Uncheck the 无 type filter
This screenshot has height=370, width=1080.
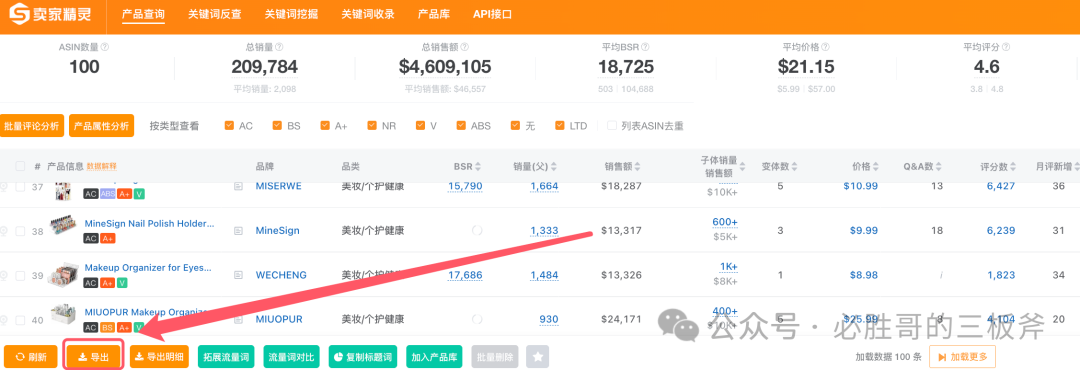click(515, 125)
